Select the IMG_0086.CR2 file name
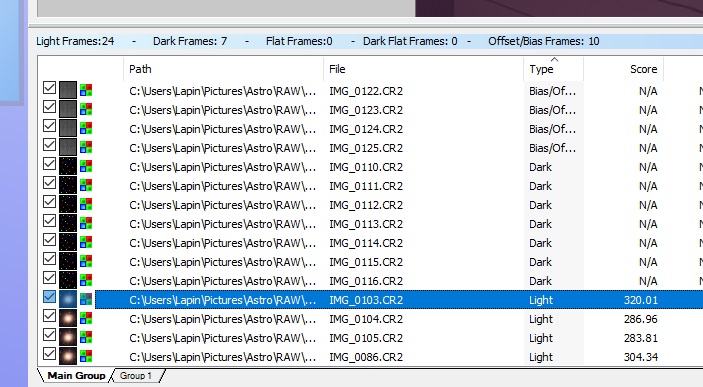703x387 pixels. click(366, 357)
